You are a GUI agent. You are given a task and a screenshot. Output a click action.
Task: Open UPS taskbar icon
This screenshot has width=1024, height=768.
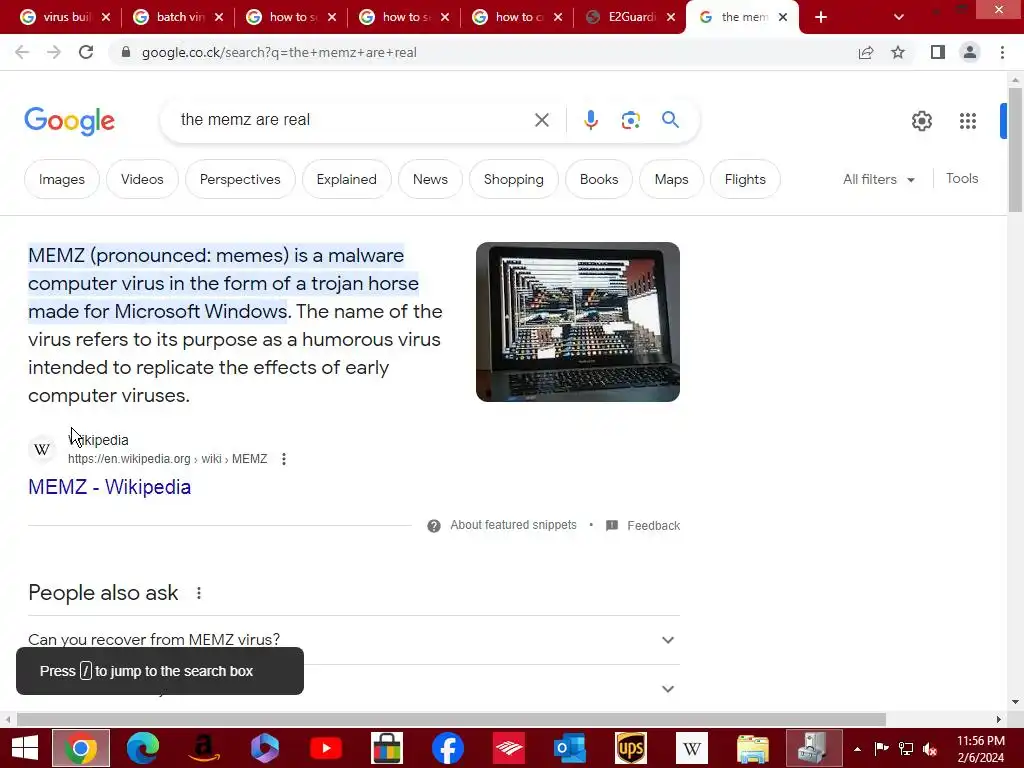tap(631, 748)
